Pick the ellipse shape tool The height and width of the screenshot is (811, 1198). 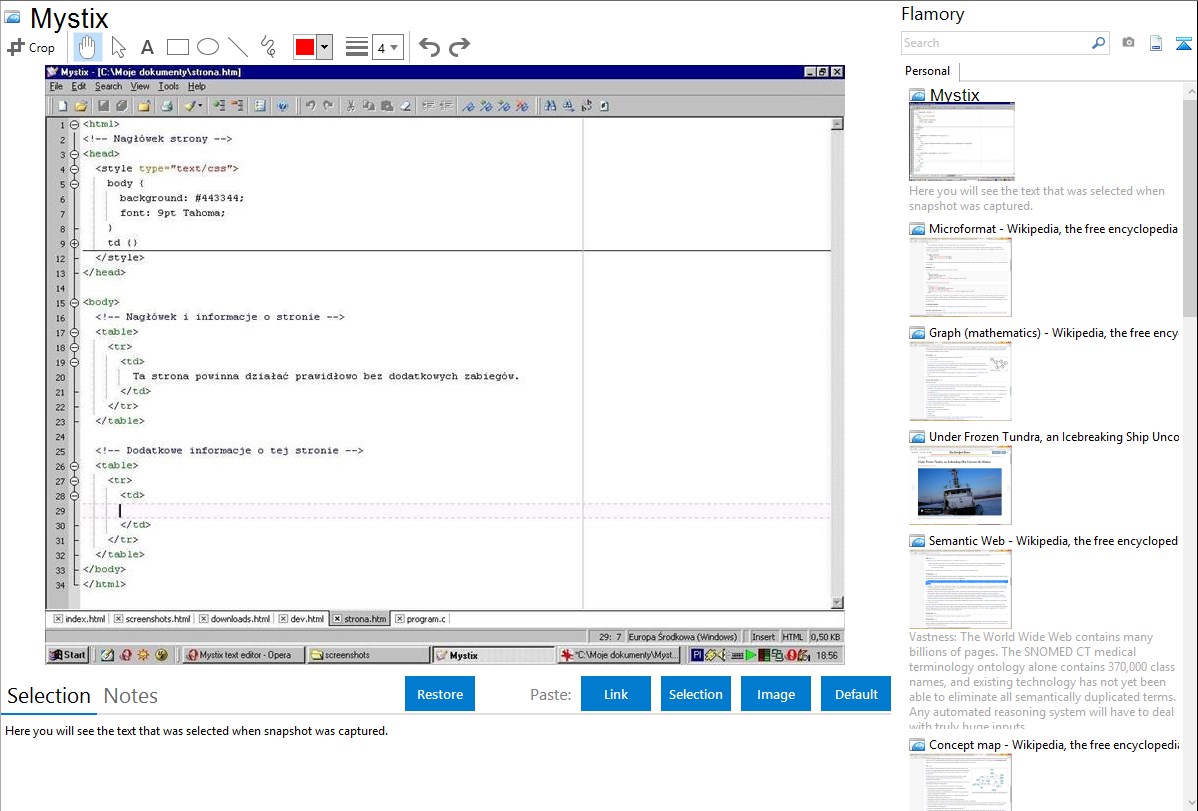pos(207,47)
